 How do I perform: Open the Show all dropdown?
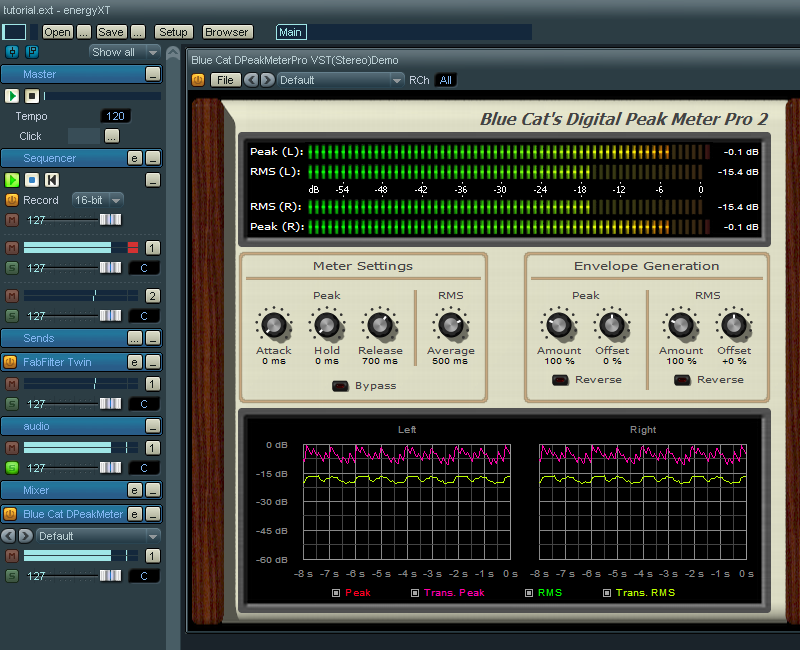tap(124, 52)
